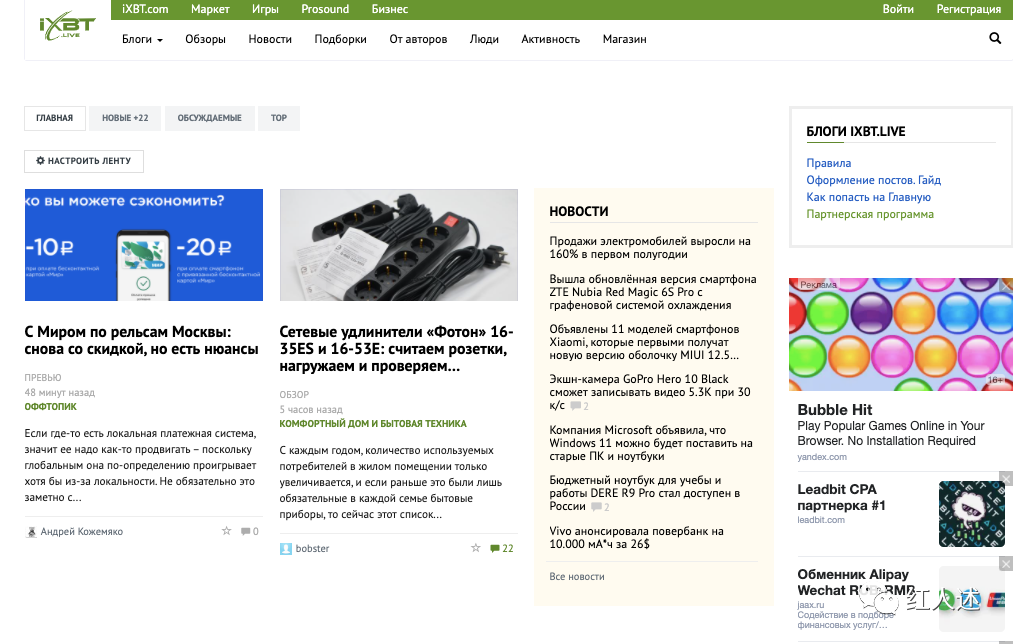The height and width of the screenshot is (644, 1013).
Task: Open Маркет in top bar
Action: pyautogui.click(x=210, y=9)
